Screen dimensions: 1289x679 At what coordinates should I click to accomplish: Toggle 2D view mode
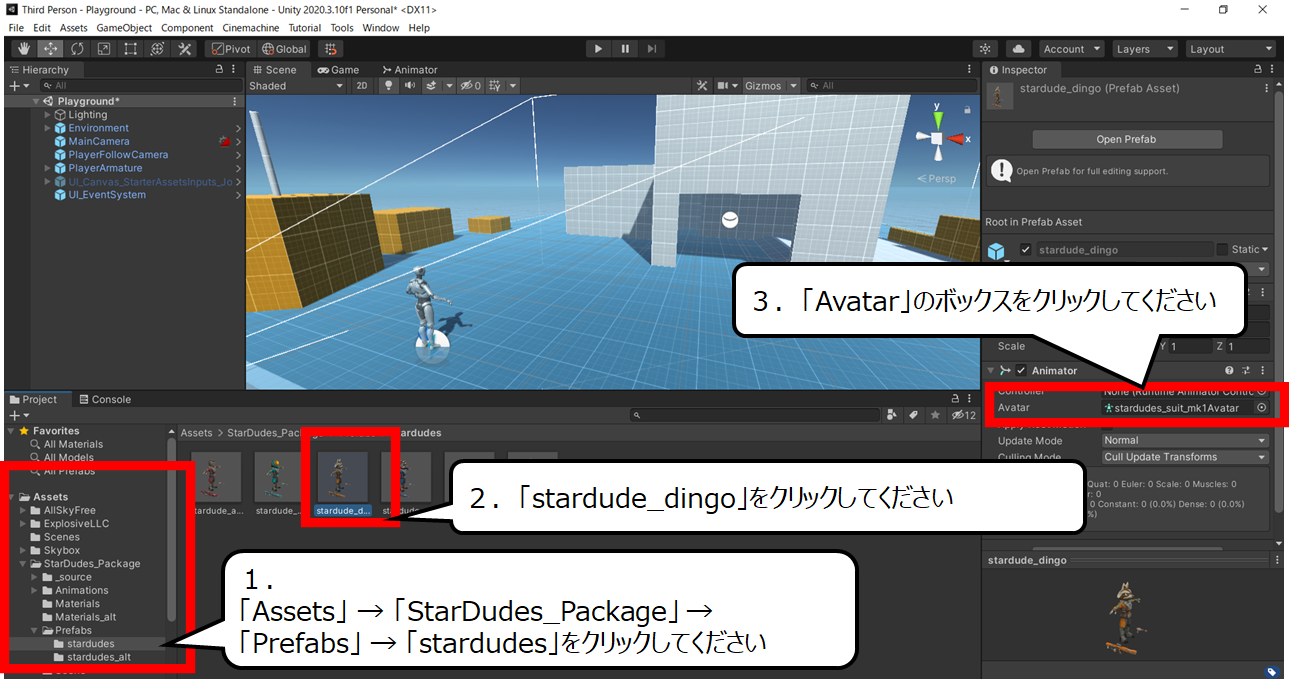click(x=362, y=86)
